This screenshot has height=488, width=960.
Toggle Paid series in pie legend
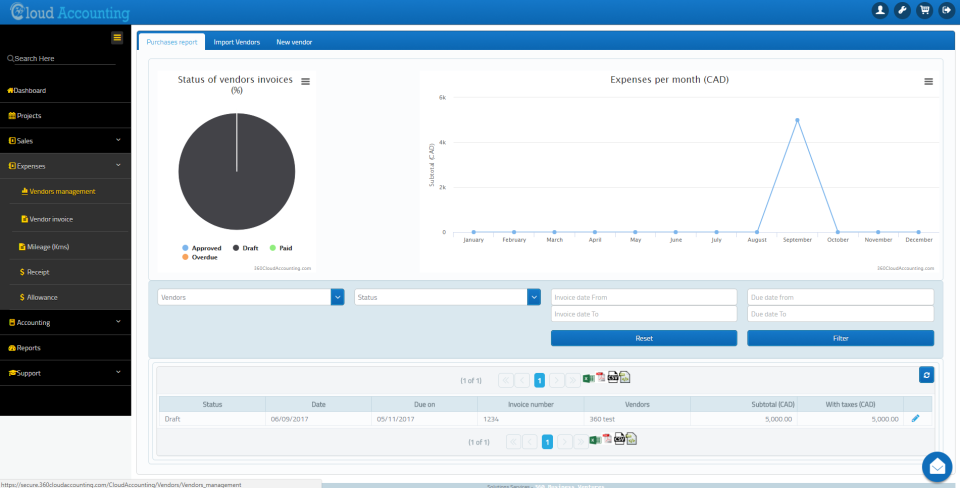pyautogui.click(x=280, y=248)
